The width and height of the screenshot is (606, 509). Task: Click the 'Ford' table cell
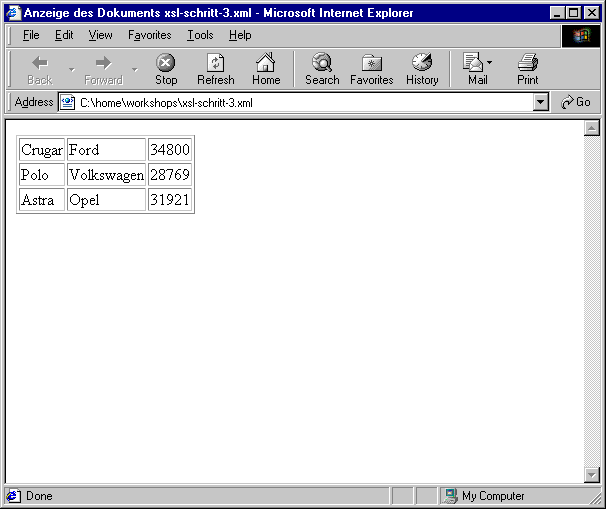click(x=106, y=150)
